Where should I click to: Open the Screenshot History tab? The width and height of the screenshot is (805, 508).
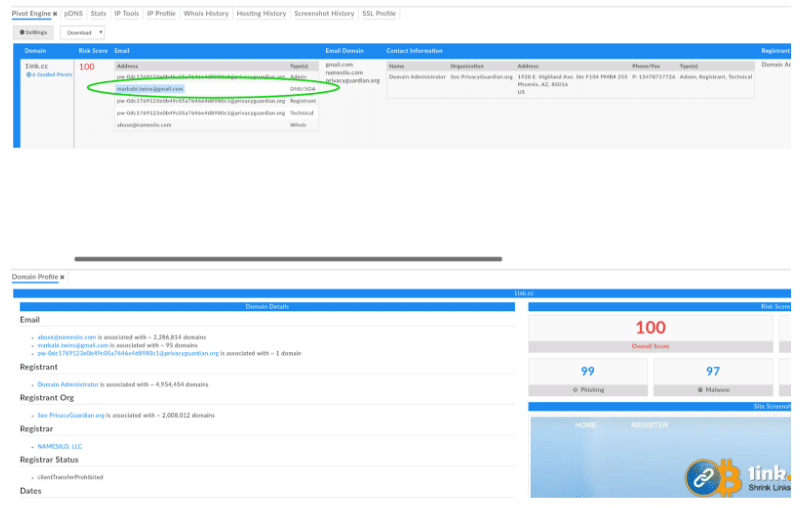(x=324, y=13)
